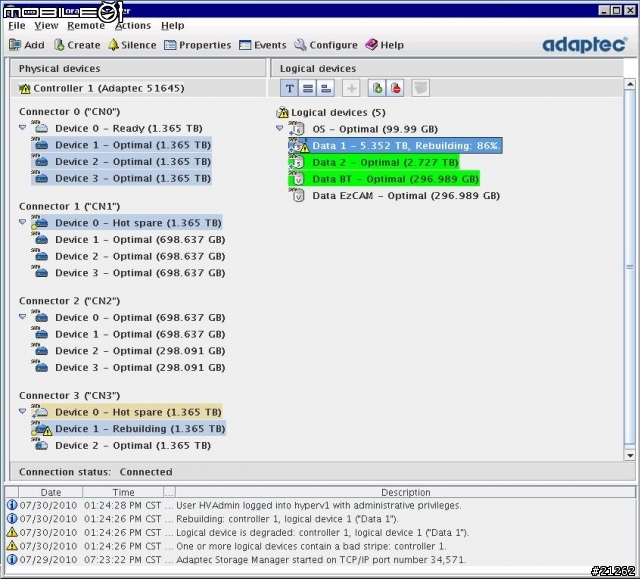The height and width of the screenshot is (579, 640).
Task: Click the scroll down arrow in logical pane
Action: (x=630, y=455)
